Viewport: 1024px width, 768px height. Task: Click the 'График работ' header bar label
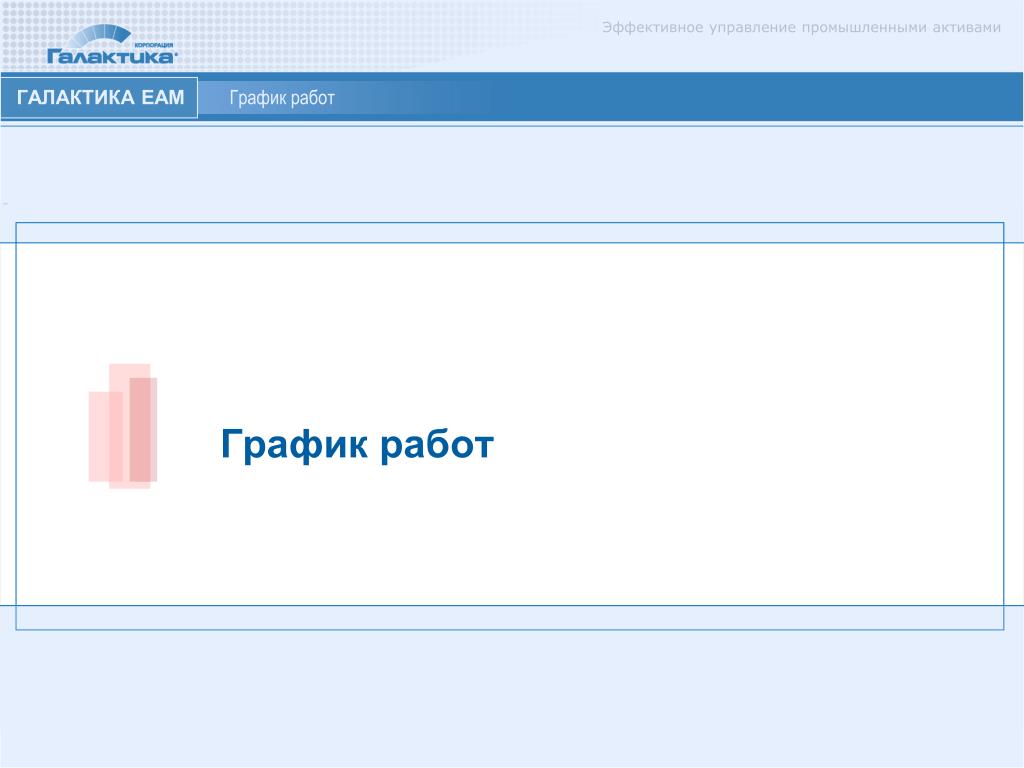click(282, 98)
